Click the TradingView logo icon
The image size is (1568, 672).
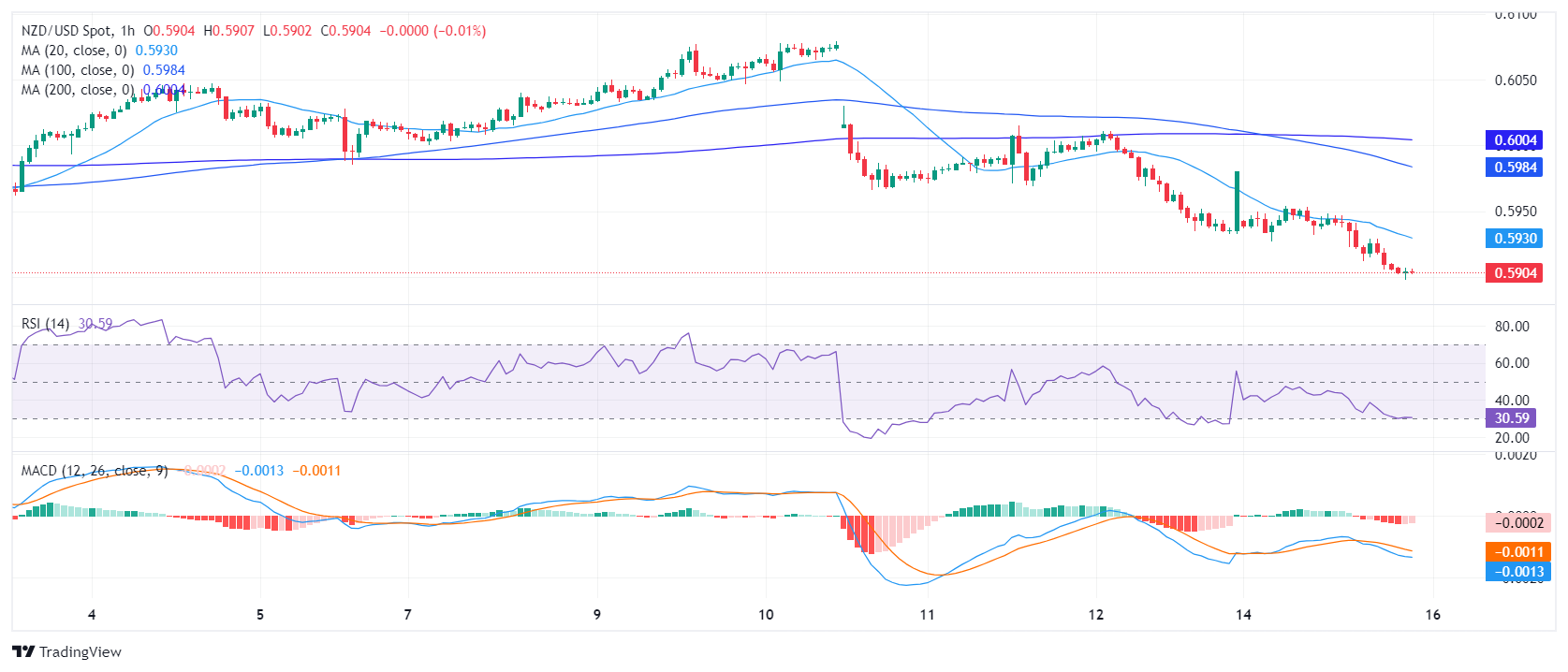[x=23, y=651]
